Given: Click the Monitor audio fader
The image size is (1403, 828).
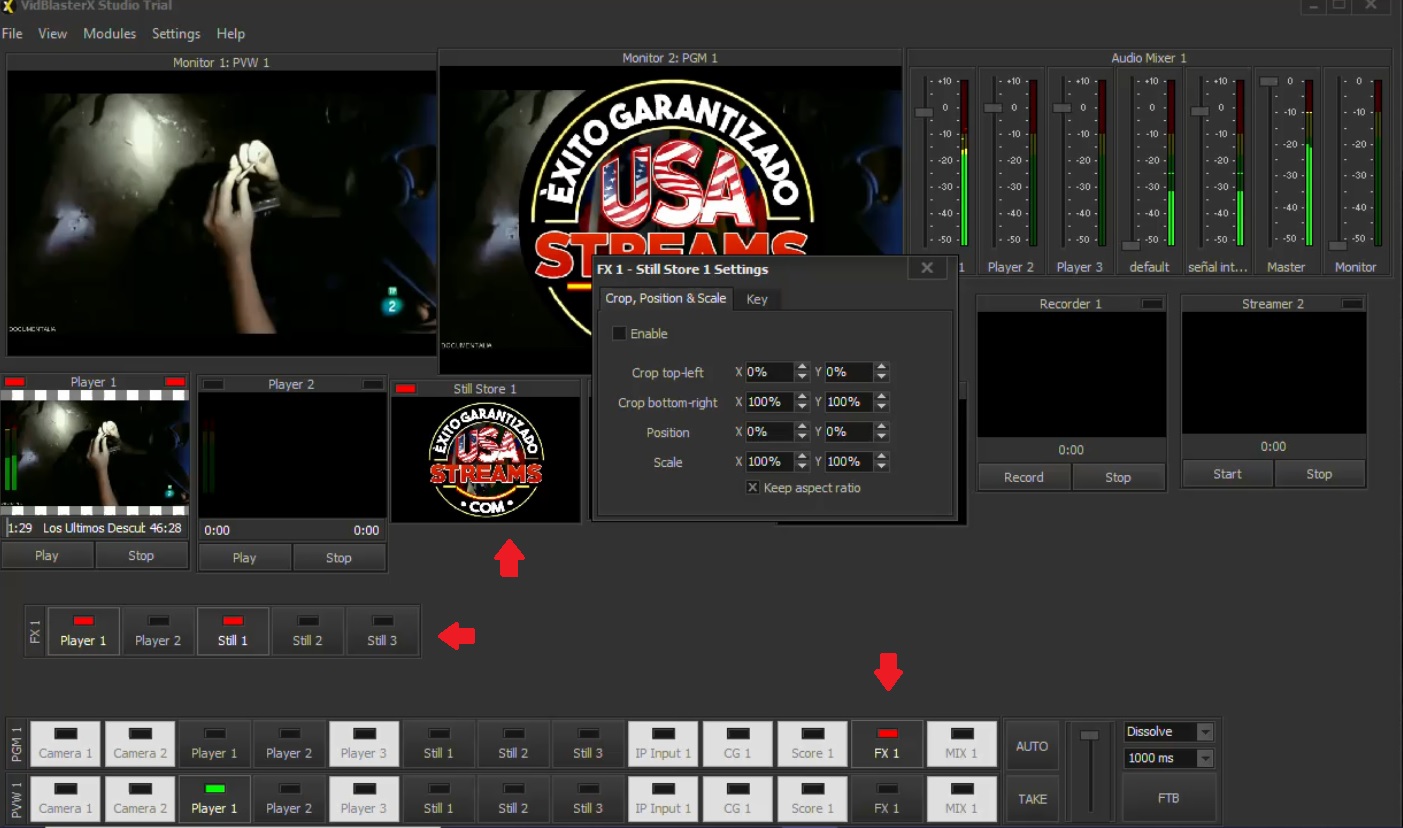Looking at the screenshot, I should [x=1337, y=245].
